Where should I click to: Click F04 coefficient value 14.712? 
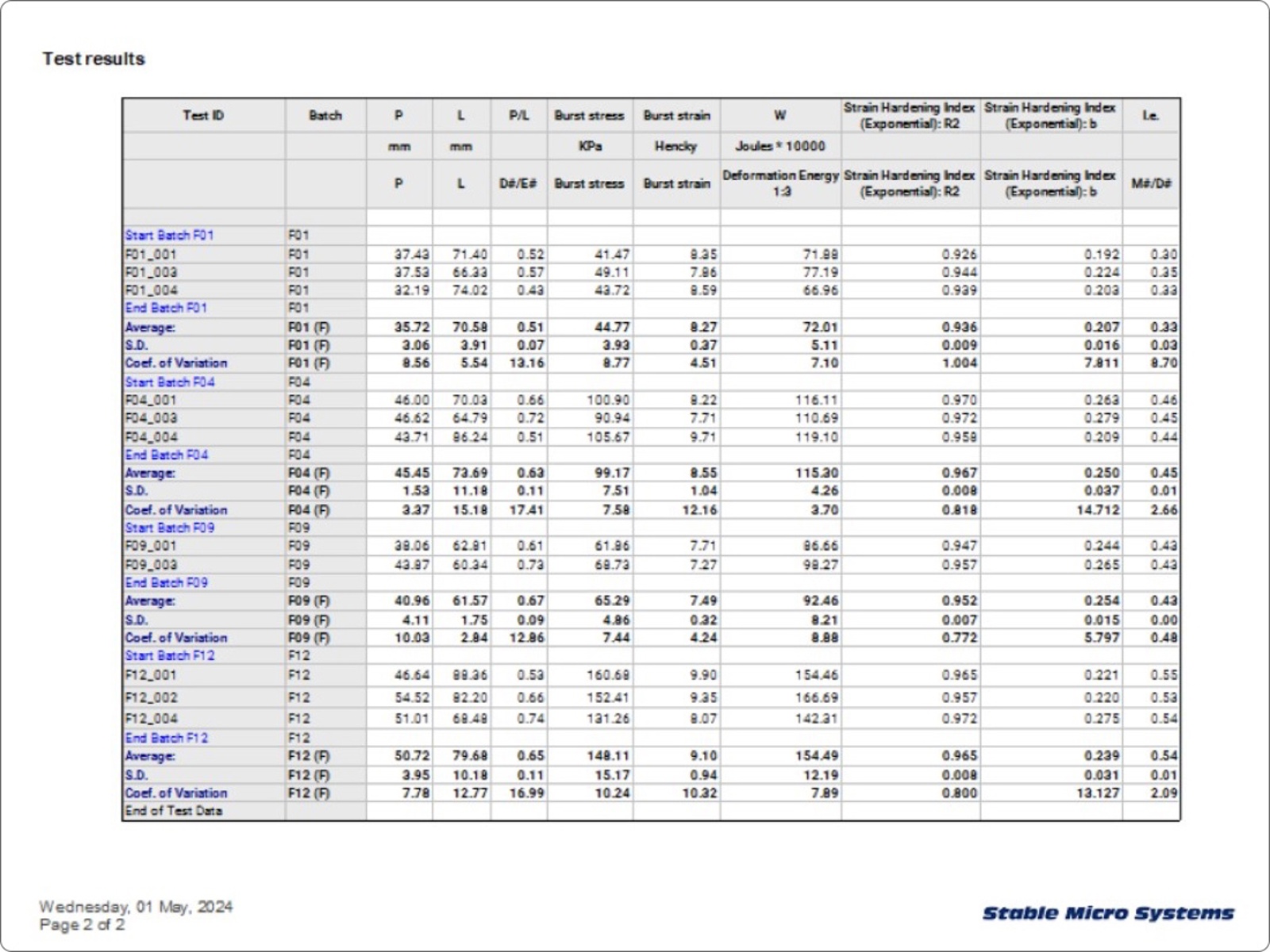(x=1098, y=510)
